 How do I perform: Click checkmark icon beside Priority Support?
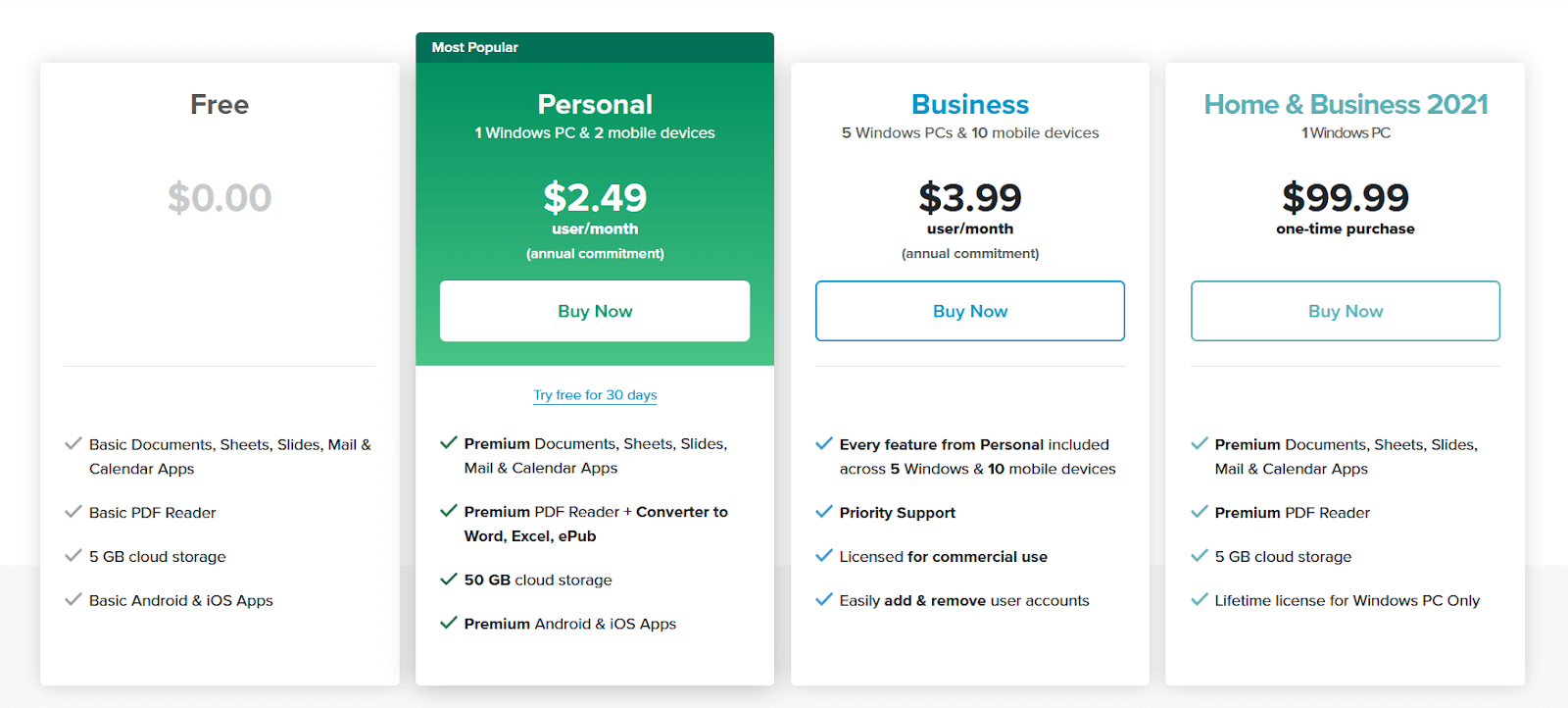point(824,512)
